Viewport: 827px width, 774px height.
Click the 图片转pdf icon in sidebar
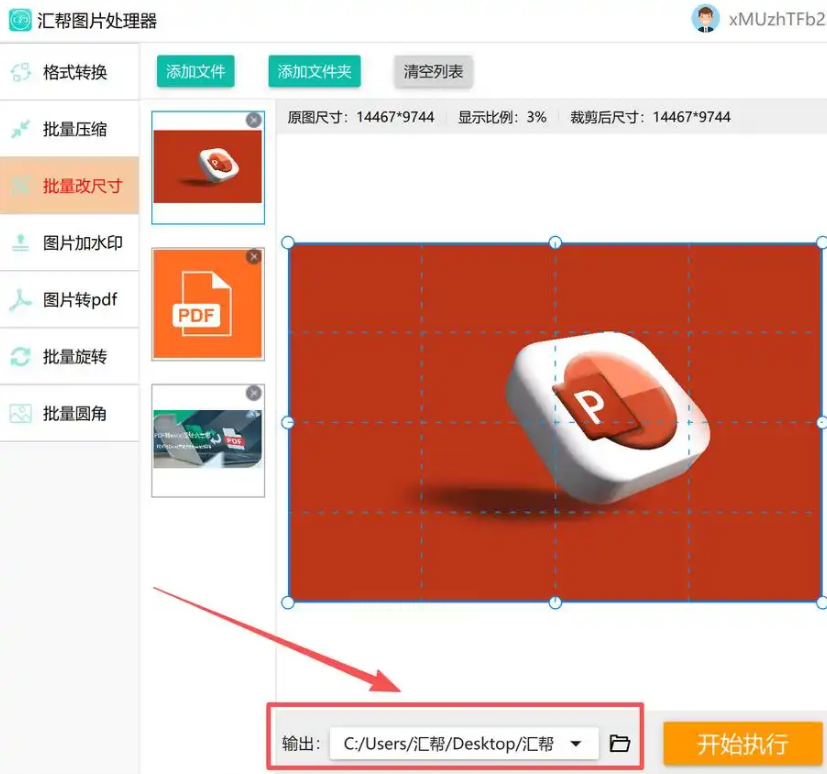[x=21, y=299]
